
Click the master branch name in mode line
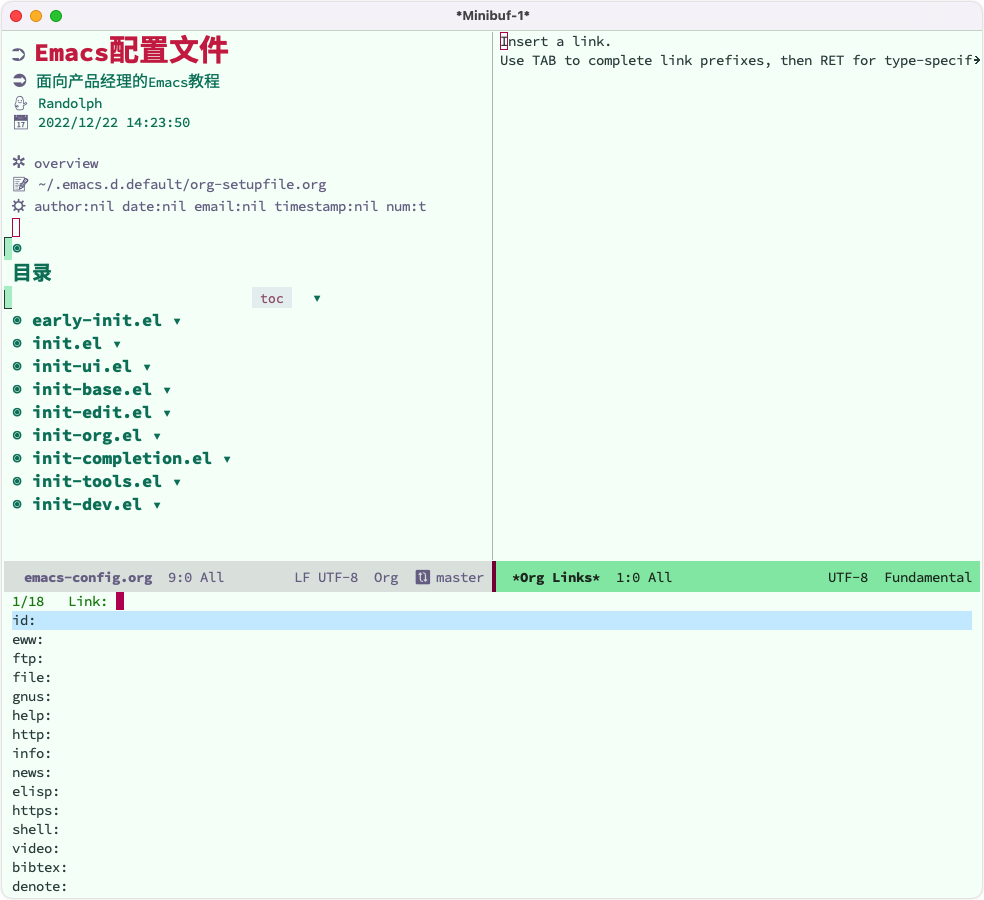459,577
